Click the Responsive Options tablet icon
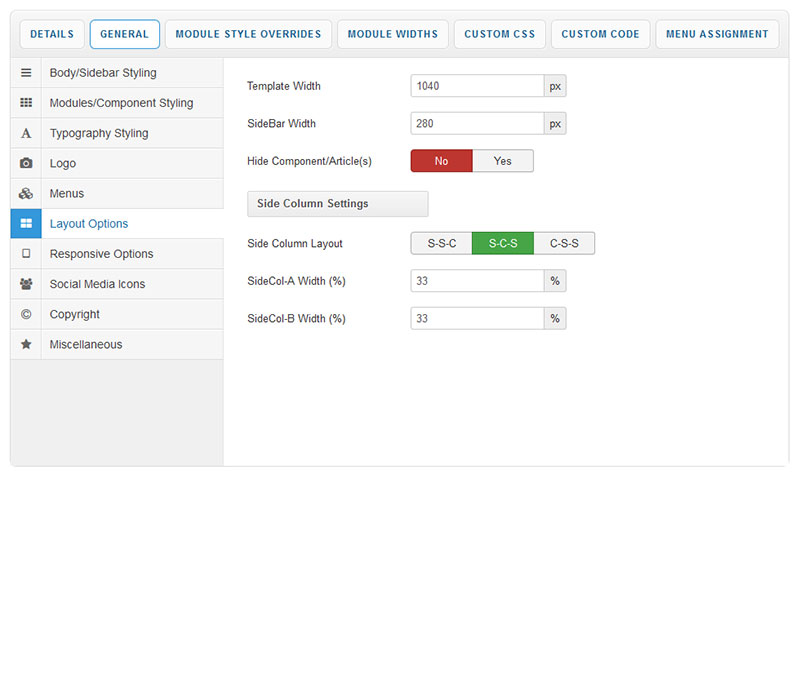The width and height of the screenshot is (800, 674). point(26,254)
